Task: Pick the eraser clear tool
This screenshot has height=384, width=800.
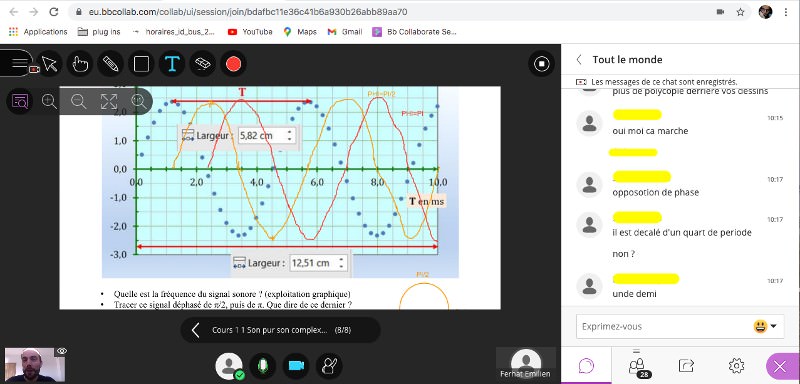Action: 203,64
